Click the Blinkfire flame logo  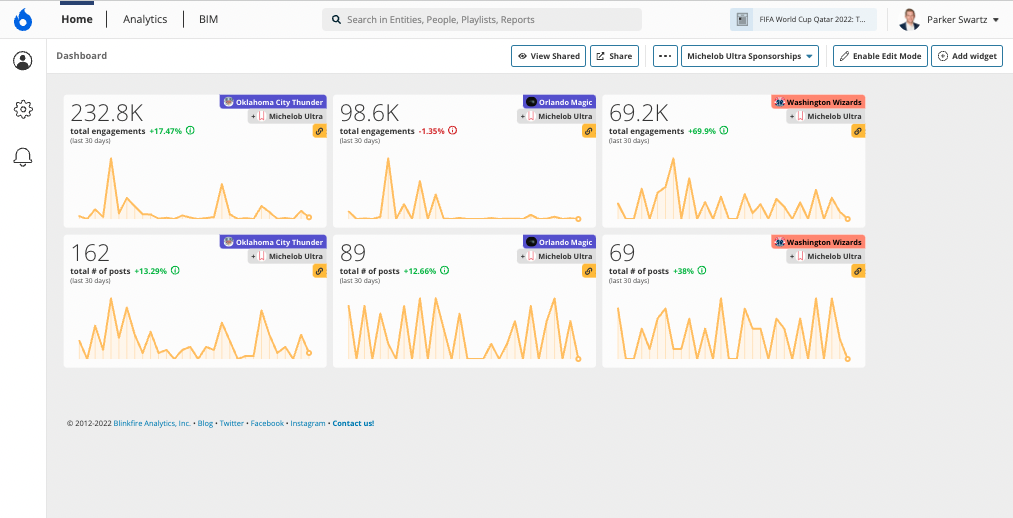23,19
